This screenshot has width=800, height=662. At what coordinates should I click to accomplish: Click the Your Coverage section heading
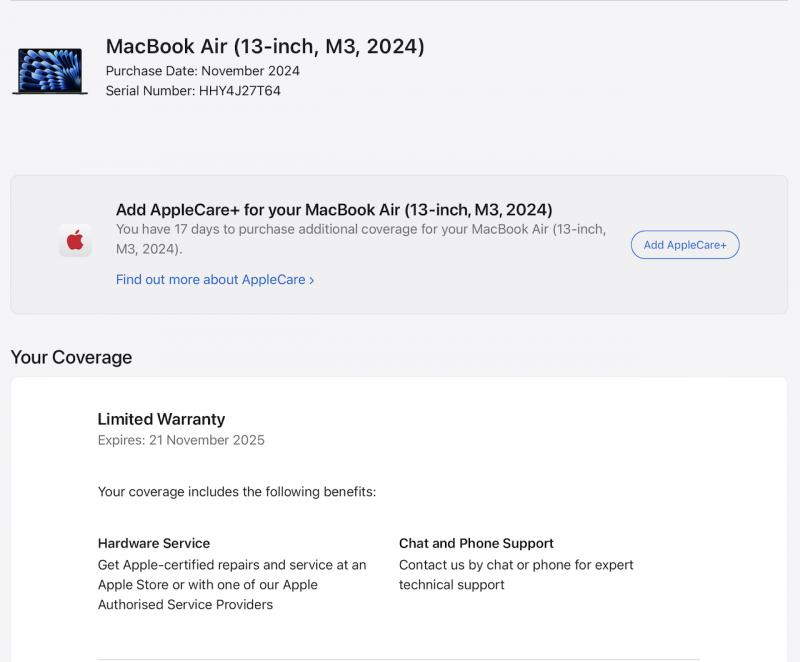pyautogui.click(x=71, y=357)
